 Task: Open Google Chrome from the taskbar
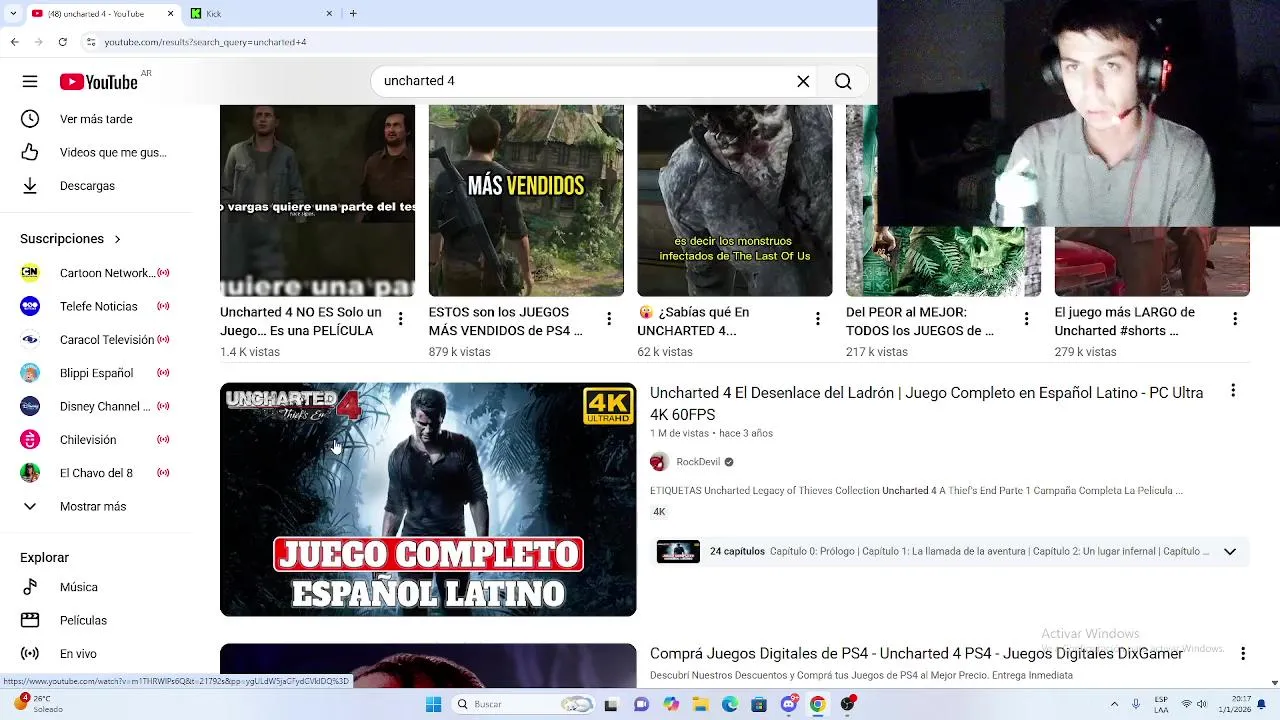tap(817, 704)
